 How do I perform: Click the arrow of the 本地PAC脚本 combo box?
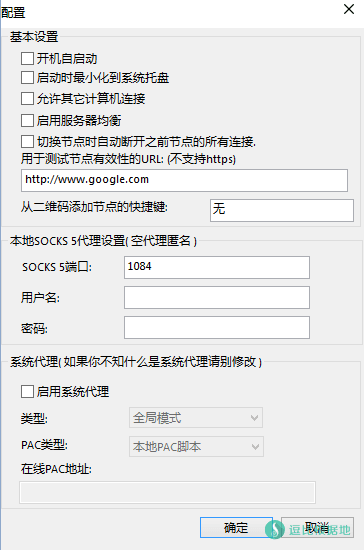255,447
